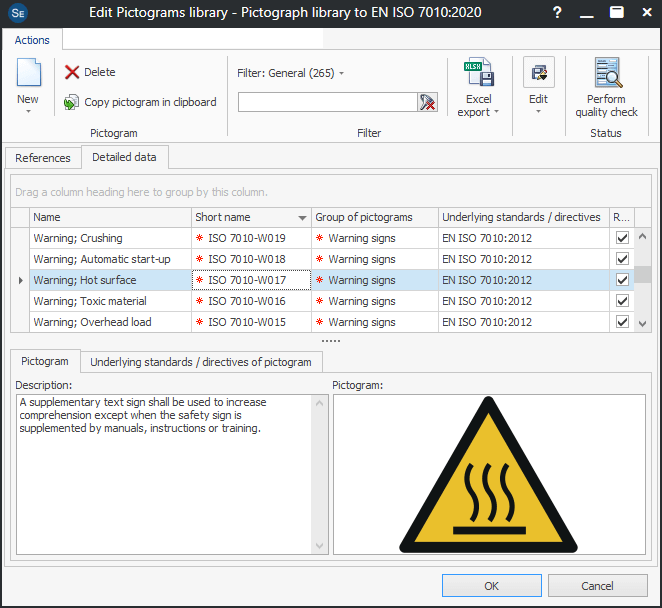Click the red Delete X icon
The image size is (662, 608).
pyautogui.click(x=72, y=72)
